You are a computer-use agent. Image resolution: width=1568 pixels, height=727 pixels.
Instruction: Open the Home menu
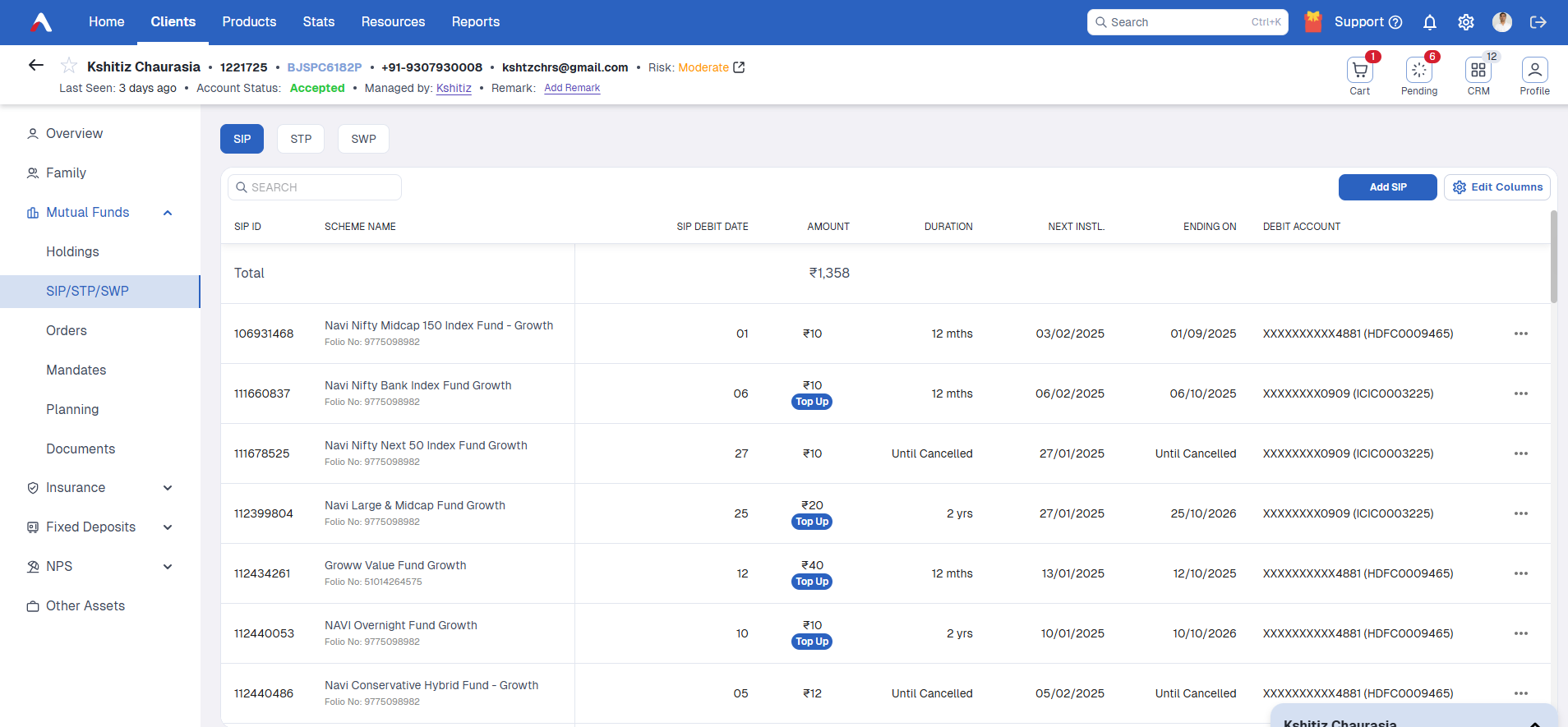(107, 22)
